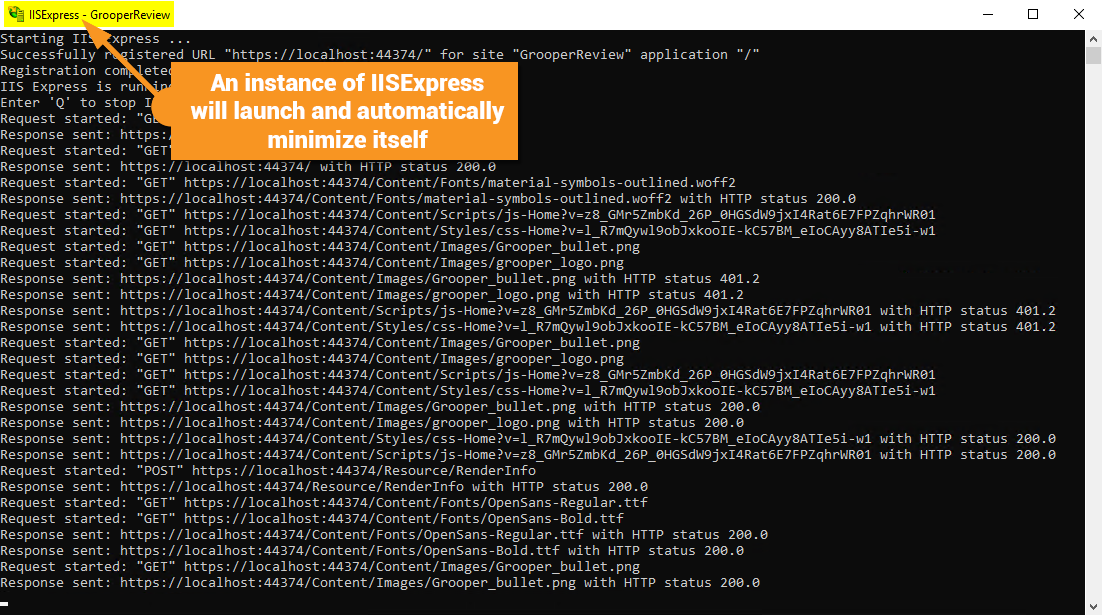Click the blinking console cursor prompt
The image size is (1102, 615).
click(x=4, y=604)
